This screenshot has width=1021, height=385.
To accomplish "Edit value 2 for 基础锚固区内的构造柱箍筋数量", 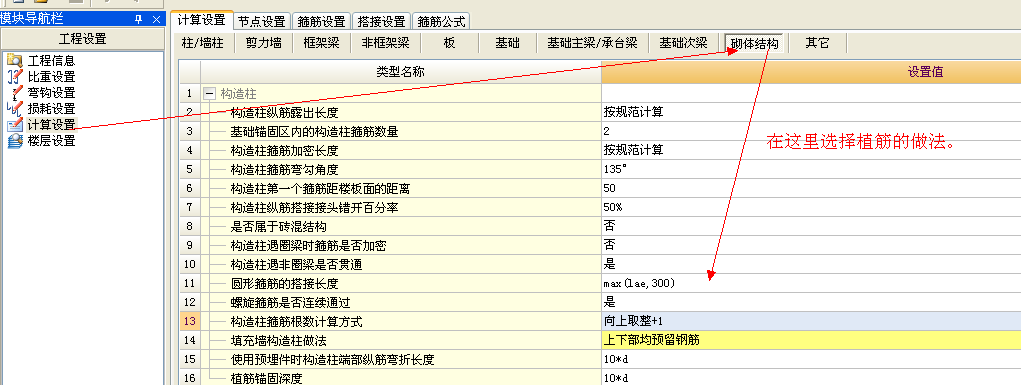I will [811, 132].
